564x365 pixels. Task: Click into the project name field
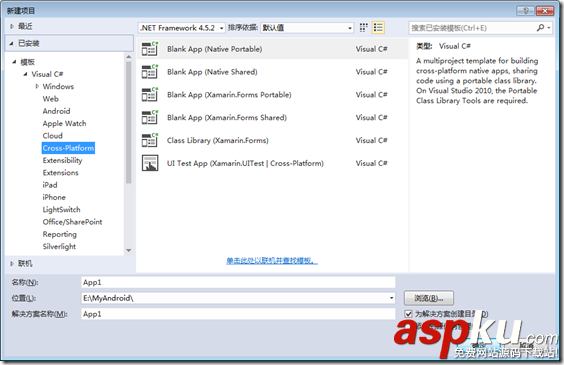pos(238,282)
